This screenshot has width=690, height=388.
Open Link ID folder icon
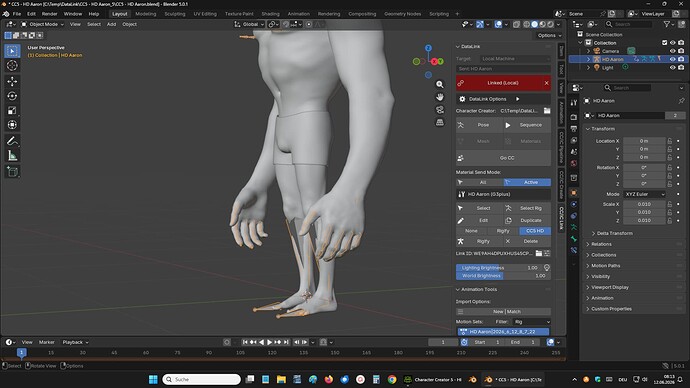(539, 253)
